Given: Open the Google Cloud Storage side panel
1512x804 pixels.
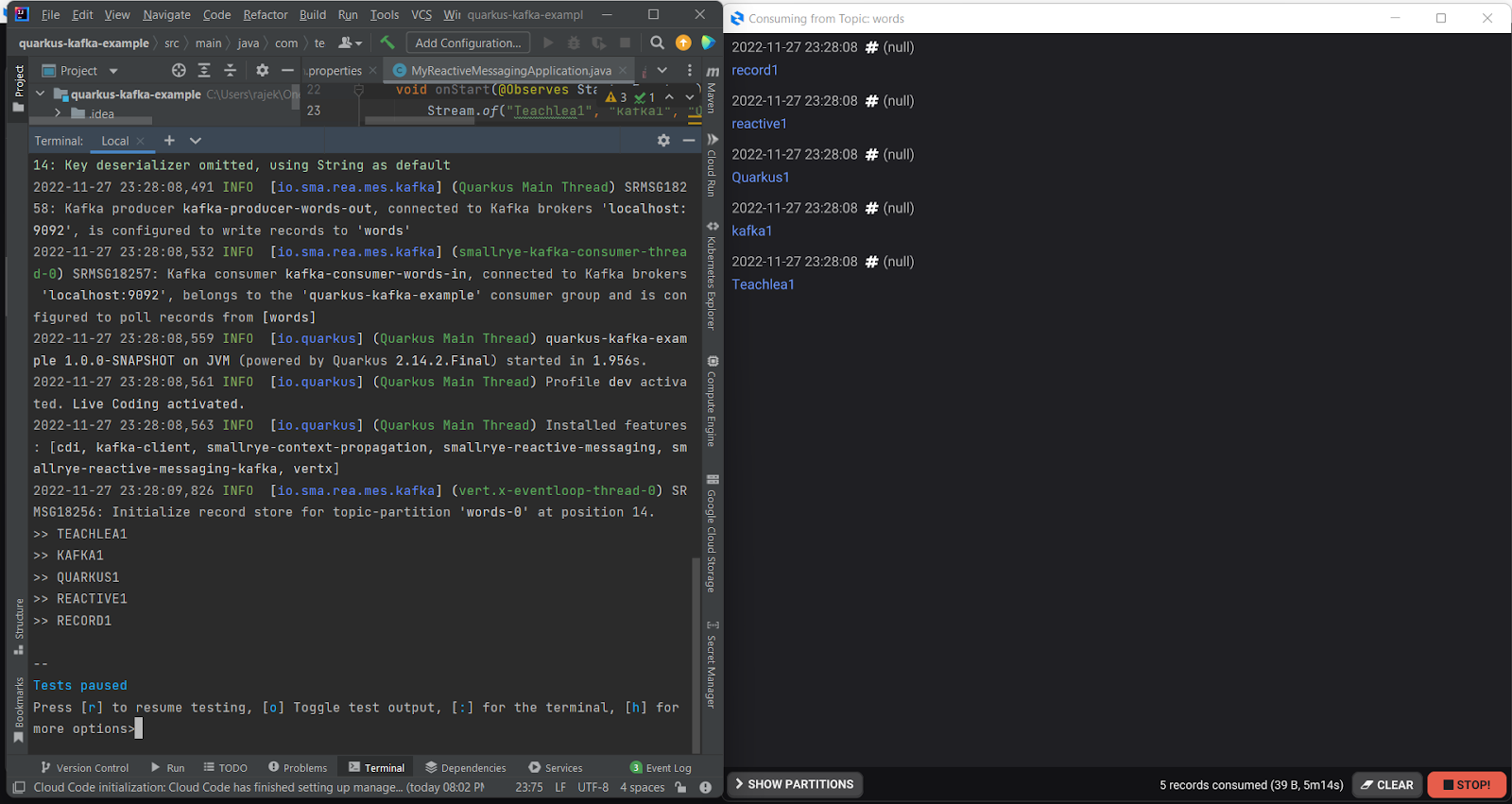Looking at the screenshot, I should 712,533.
